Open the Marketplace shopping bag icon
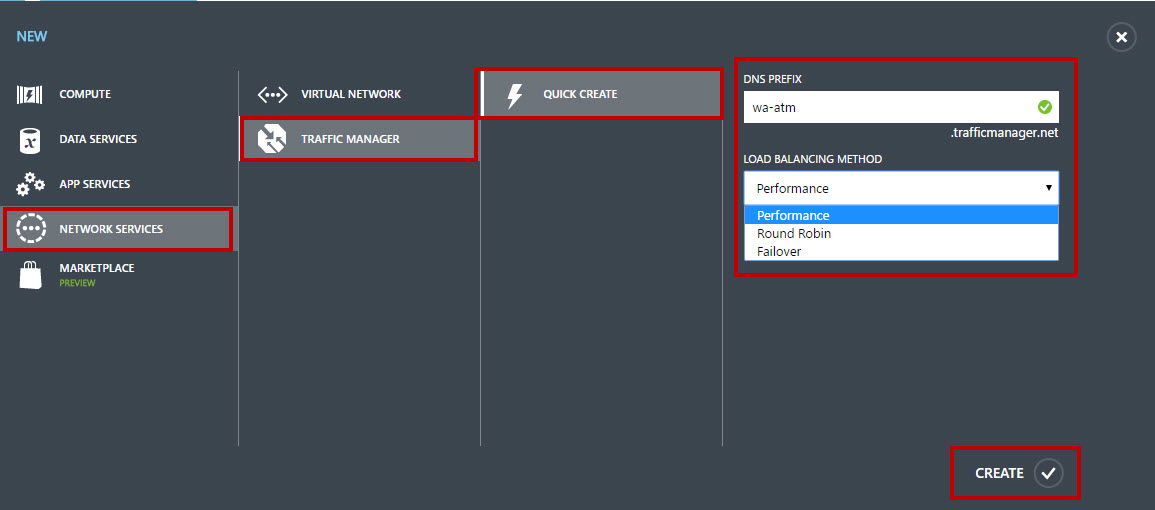The width and height of the screenshot is (1155, 510). (29, 275)
